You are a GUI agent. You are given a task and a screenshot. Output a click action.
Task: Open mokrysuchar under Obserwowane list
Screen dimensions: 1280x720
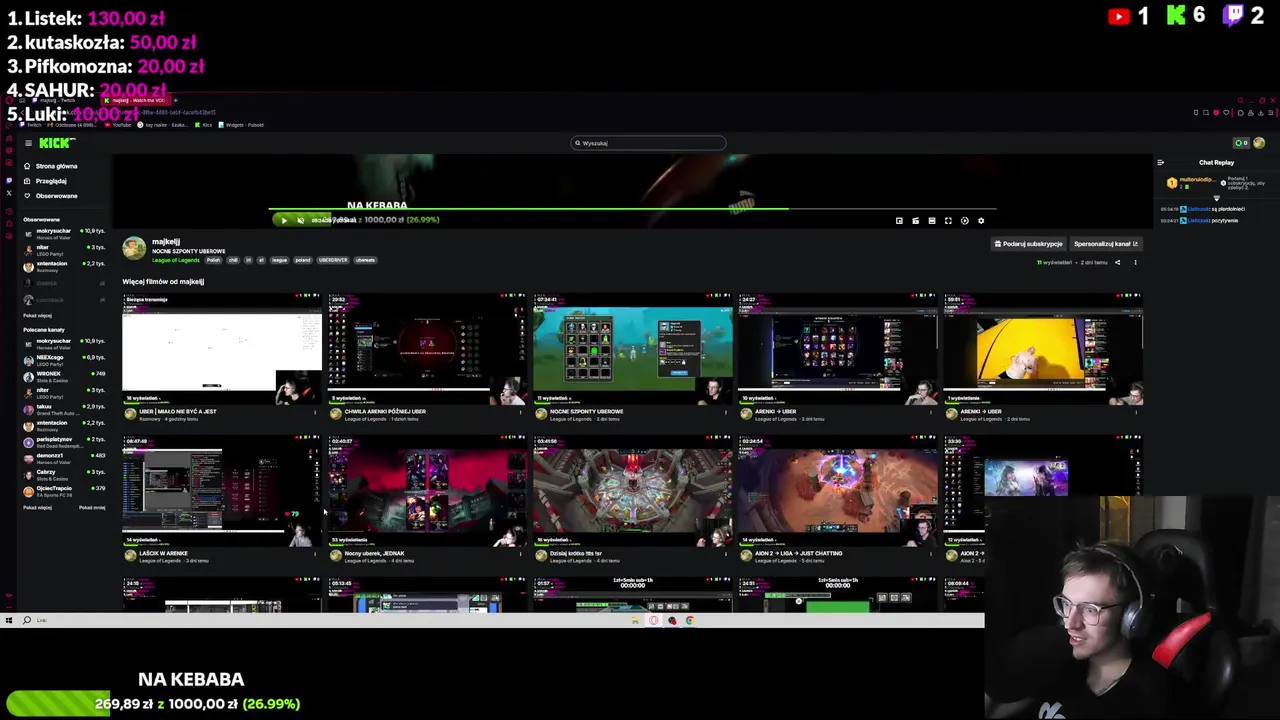pos(64,234)
